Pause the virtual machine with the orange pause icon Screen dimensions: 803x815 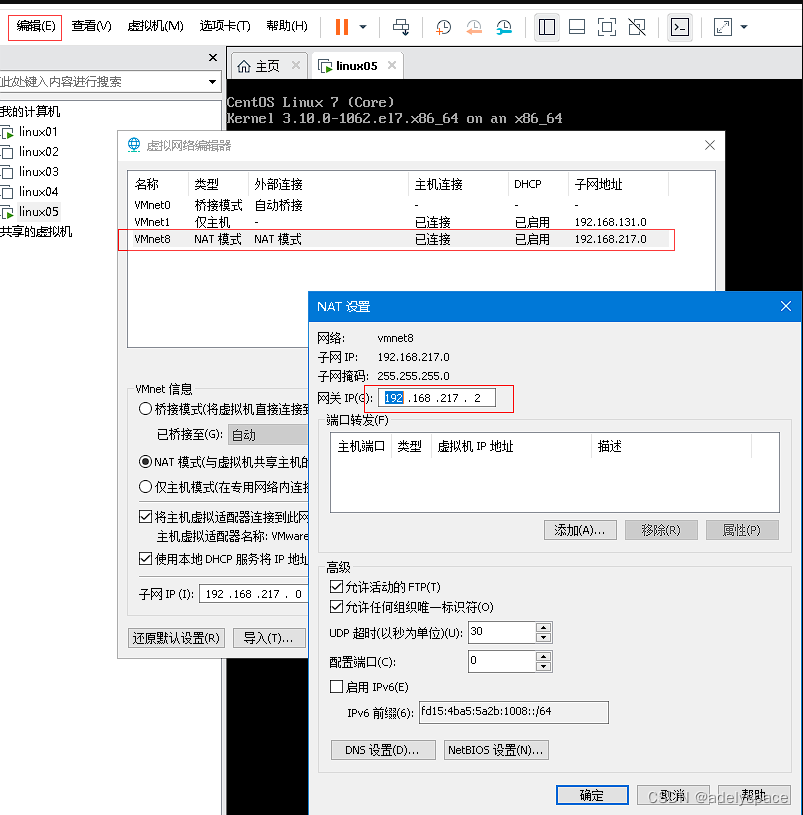[341, 27]
